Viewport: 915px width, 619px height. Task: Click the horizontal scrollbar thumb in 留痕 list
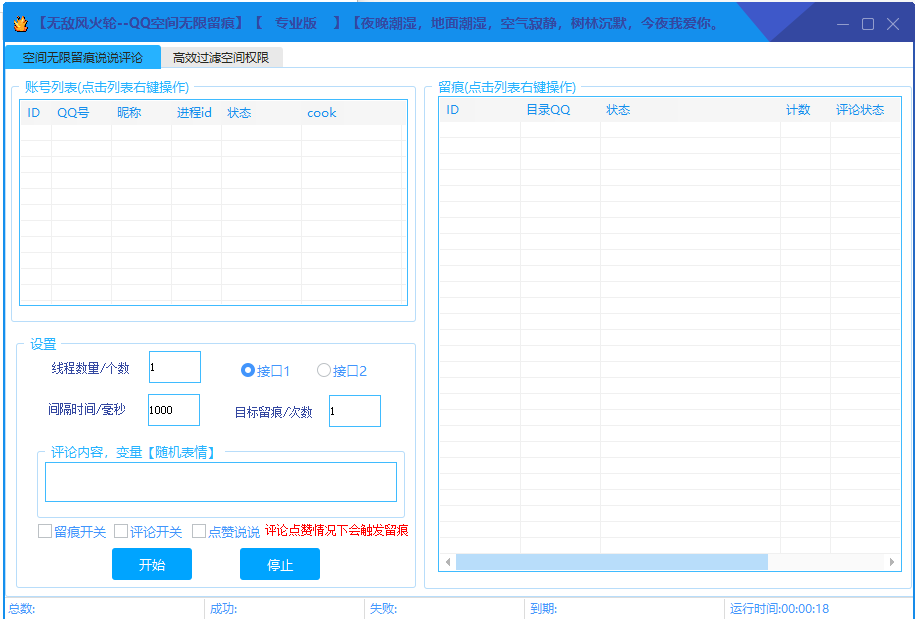(x=611, y=562)
